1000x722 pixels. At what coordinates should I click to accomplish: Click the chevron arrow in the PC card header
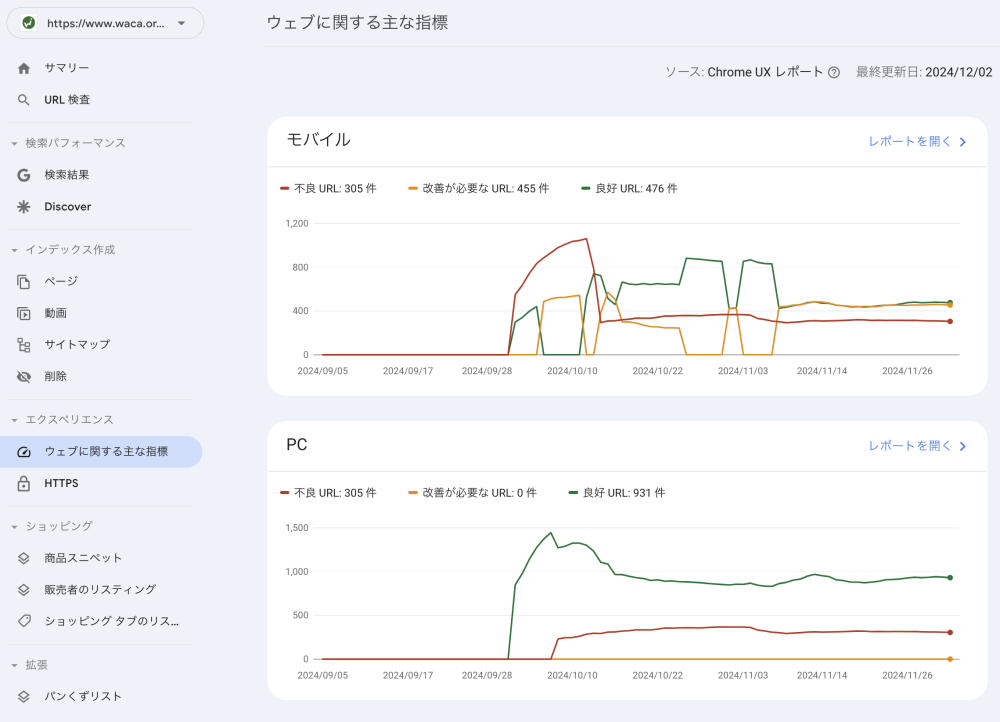(x=962, y=446)
